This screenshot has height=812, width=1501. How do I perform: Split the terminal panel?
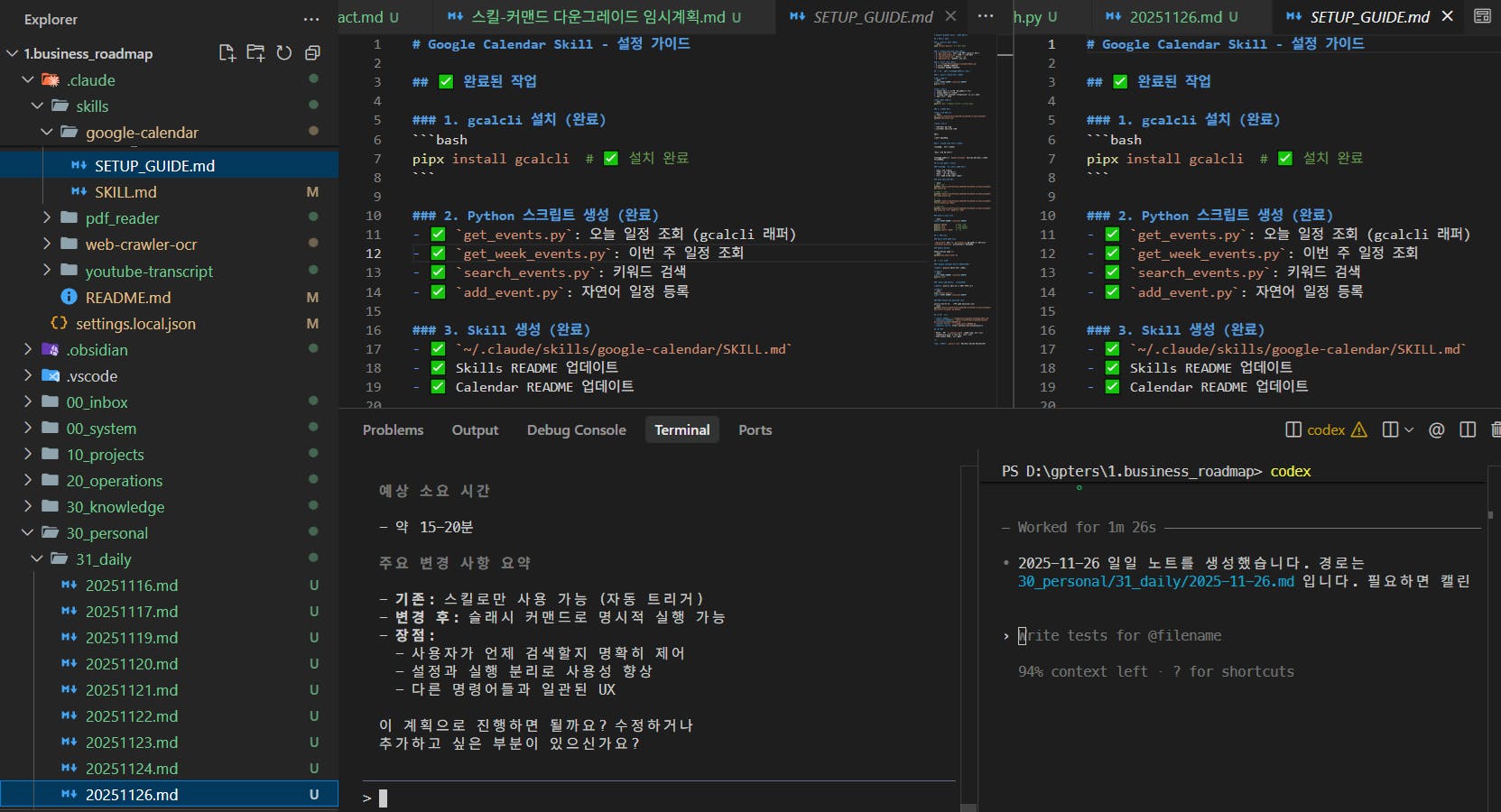pyautogui.click(x=1466, y=430)
